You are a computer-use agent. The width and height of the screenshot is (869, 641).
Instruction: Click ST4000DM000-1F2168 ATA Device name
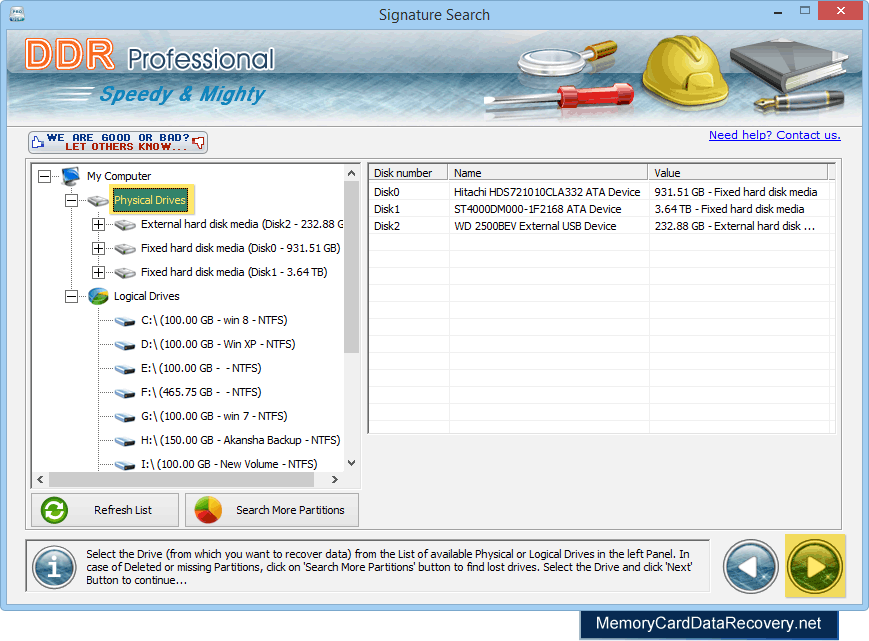(538, 209)
